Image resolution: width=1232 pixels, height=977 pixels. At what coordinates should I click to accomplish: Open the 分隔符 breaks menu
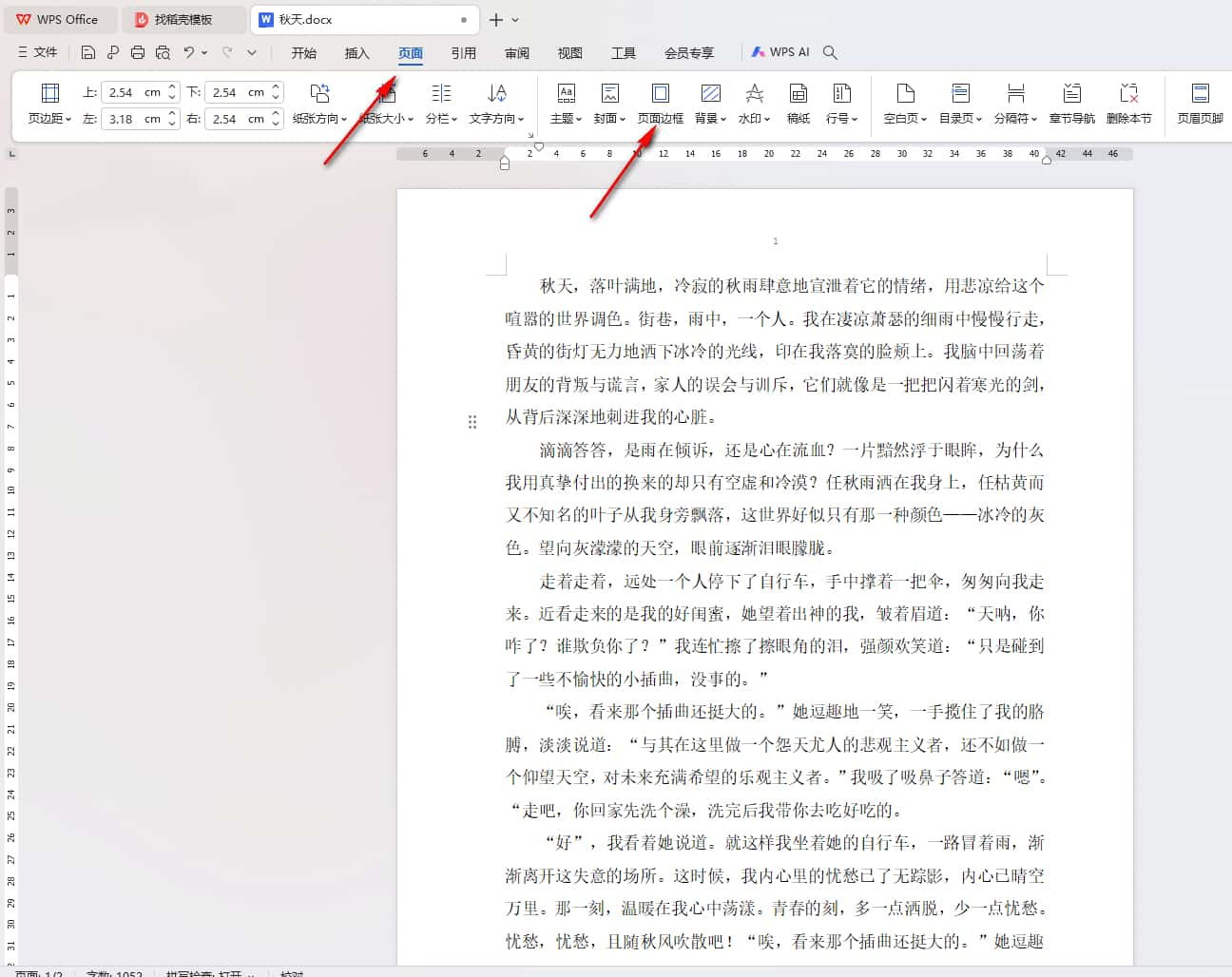(x=1015, y=104)
